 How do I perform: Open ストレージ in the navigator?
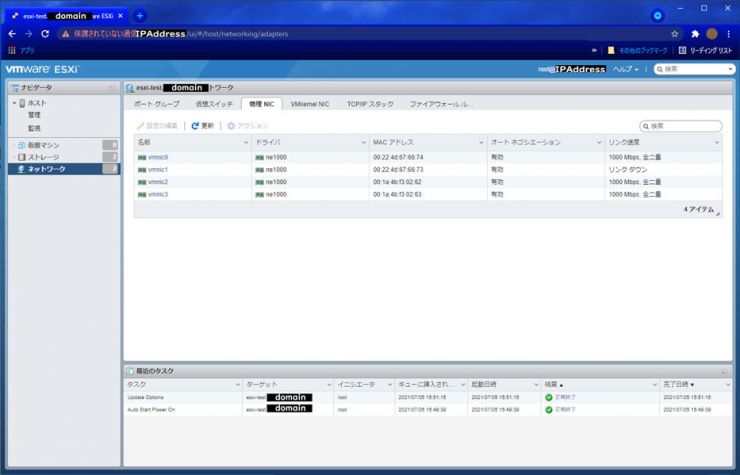coord(43,157)
